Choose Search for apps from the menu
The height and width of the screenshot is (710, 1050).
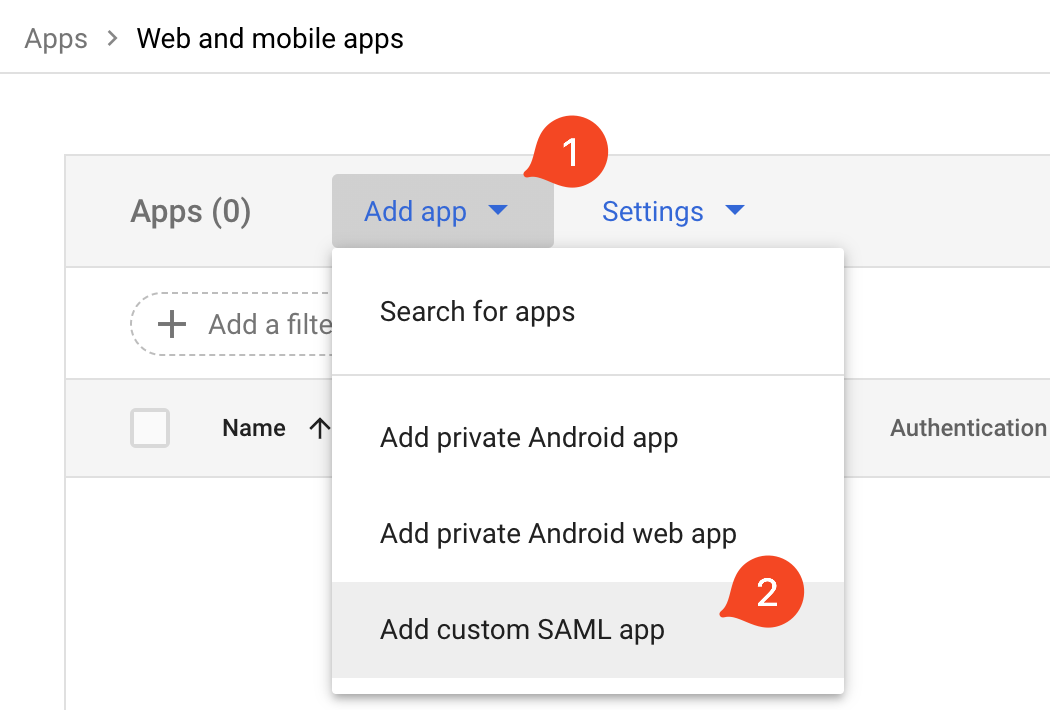point(477,312)
